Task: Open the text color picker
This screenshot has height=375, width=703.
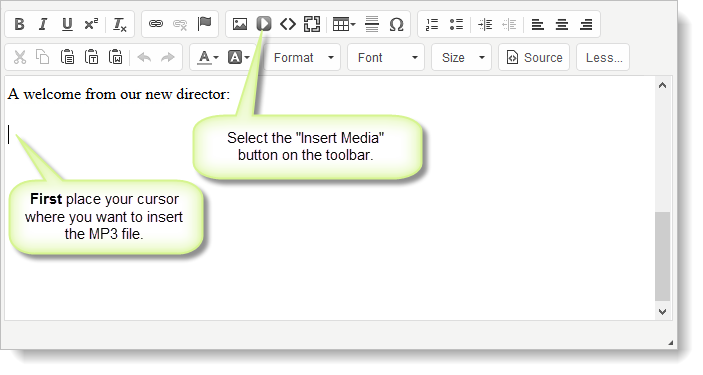Action: (208, 57)
